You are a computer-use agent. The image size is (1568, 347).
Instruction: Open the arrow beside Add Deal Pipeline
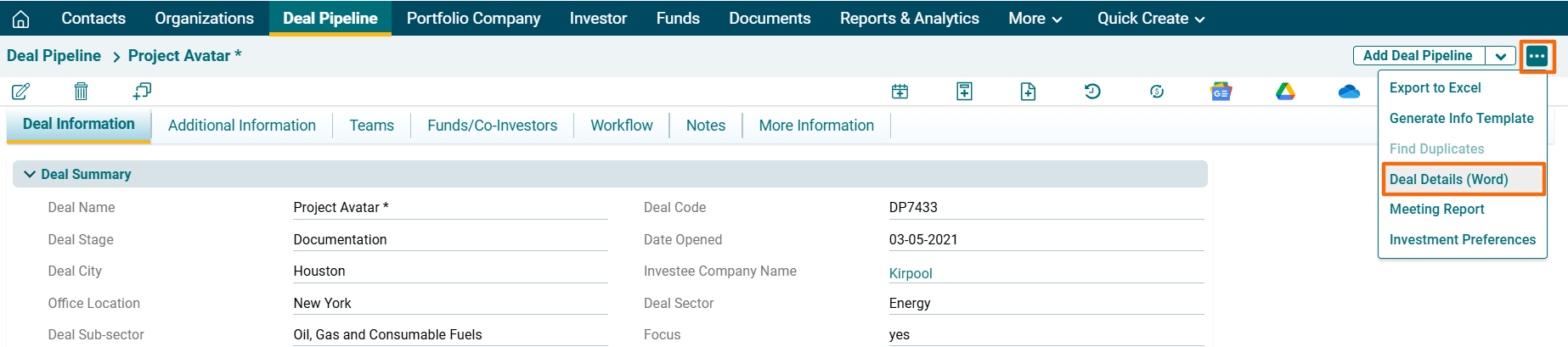(x=1501, y=56)
